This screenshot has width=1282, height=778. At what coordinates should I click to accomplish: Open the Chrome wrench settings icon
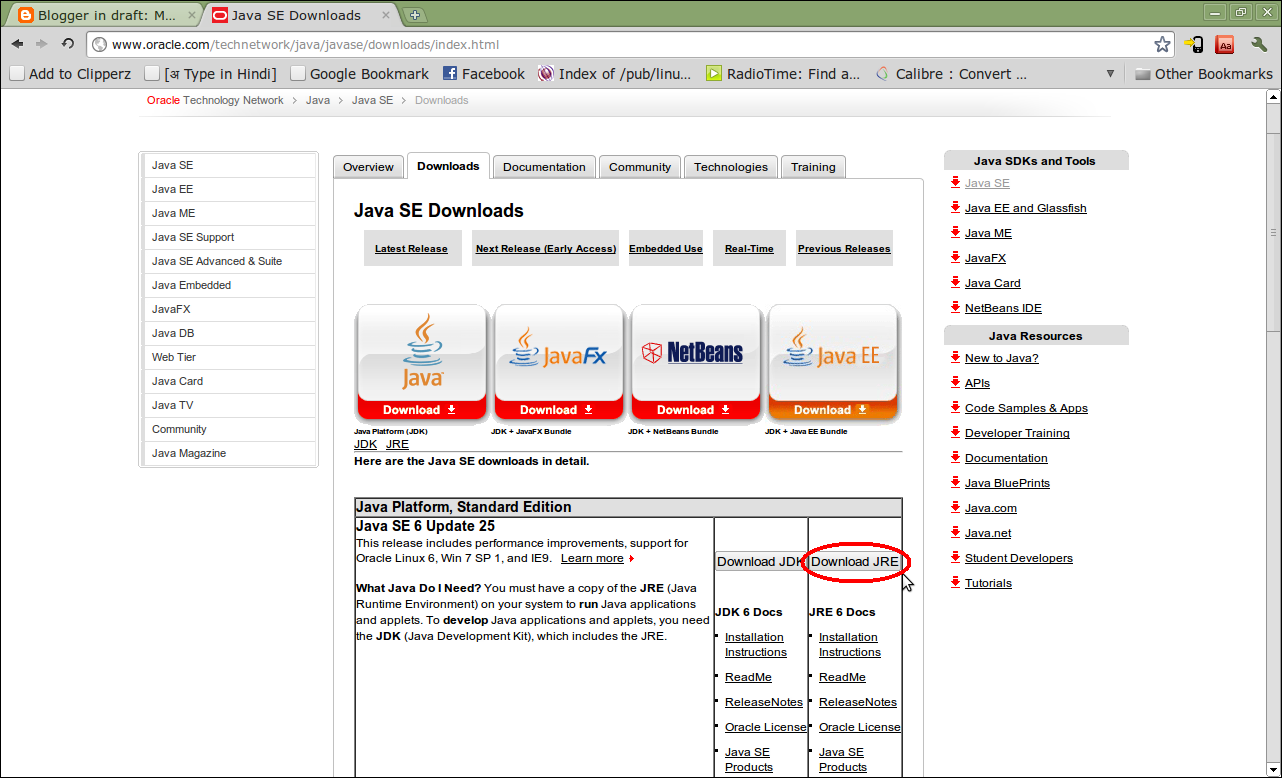click(x=1259, y=45)
